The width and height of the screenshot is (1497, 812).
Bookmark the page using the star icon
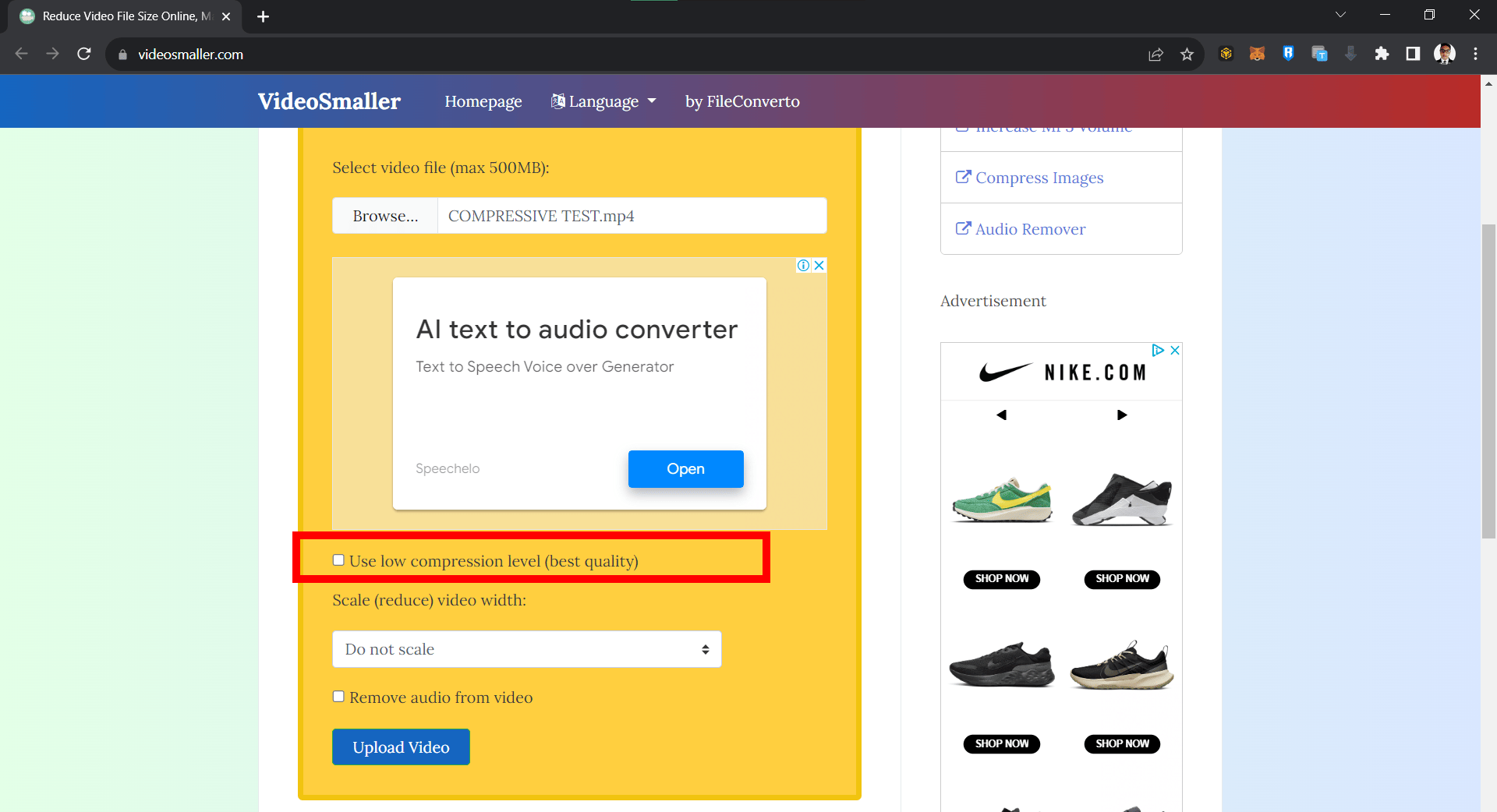(1187, 54)
